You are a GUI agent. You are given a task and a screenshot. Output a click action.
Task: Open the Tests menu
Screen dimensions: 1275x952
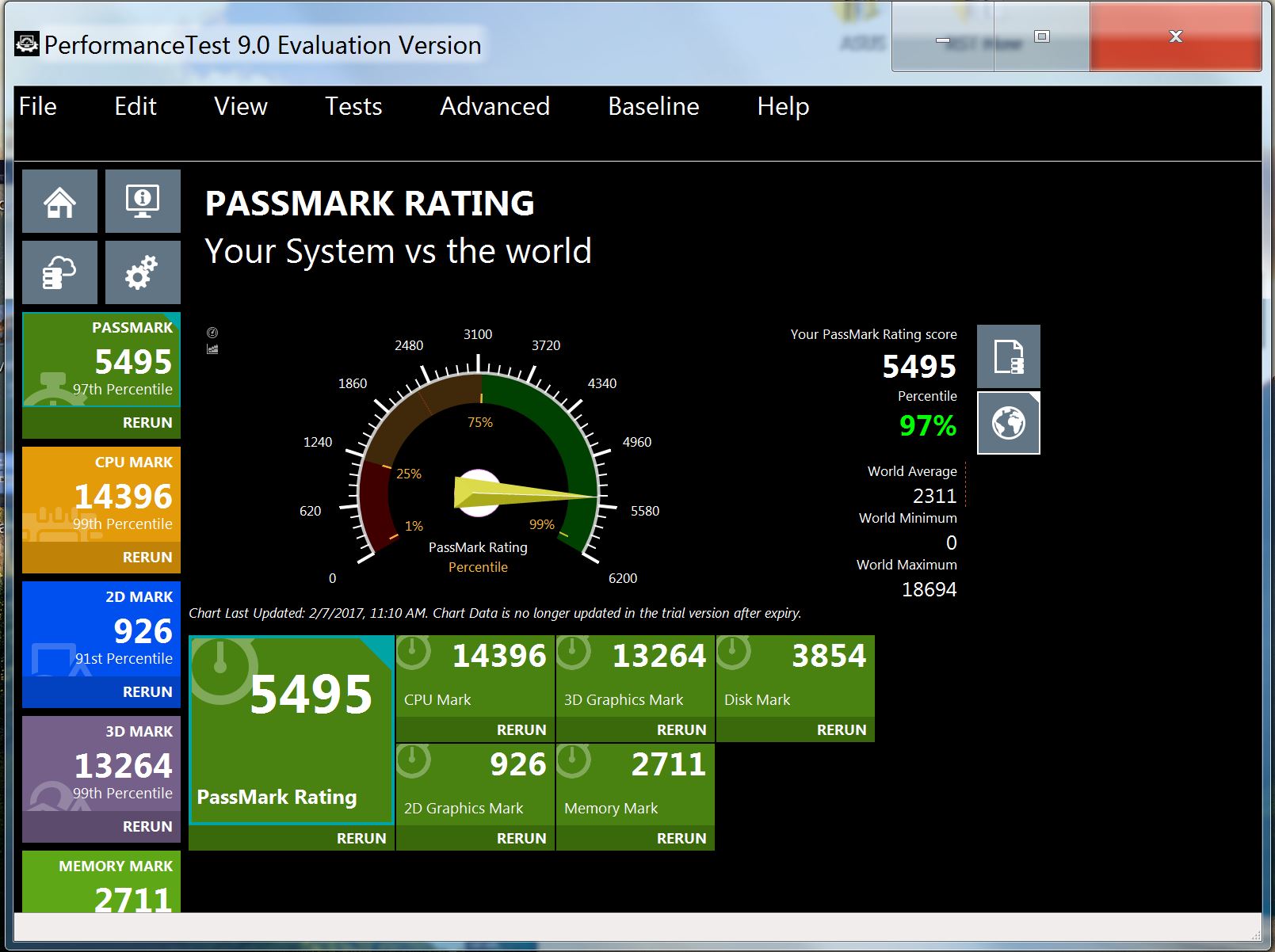pos(353,106)
